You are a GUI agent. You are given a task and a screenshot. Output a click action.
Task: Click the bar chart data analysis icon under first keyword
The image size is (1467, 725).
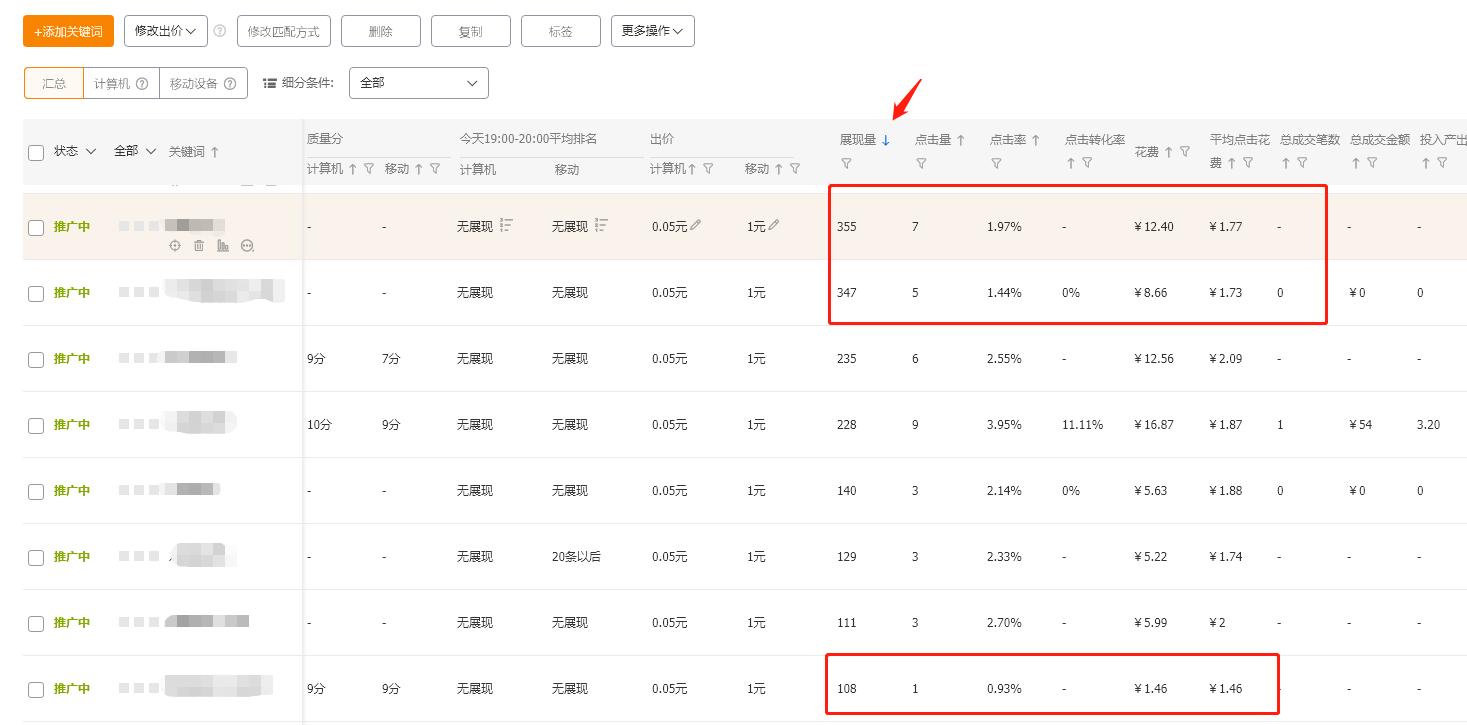point(222,245)
